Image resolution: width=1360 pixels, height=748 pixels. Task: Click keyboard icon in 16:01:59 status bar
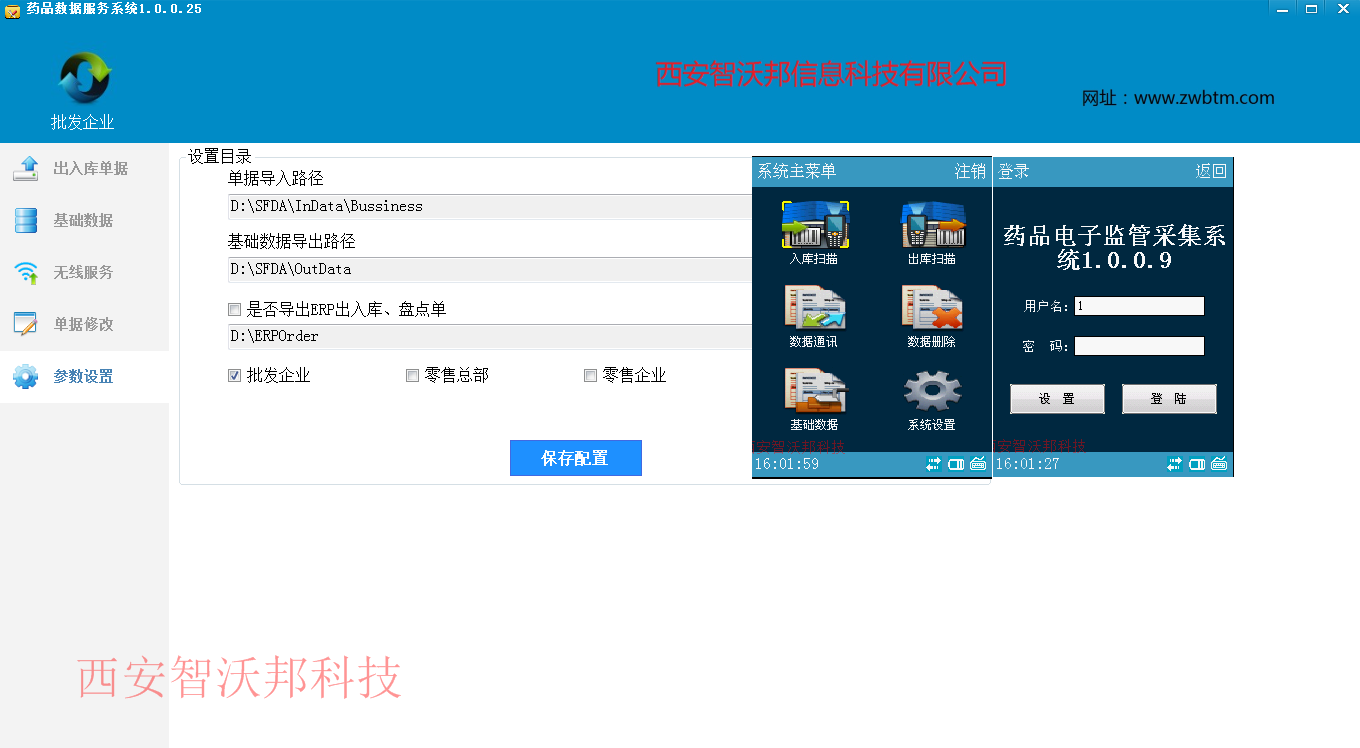point(978,464)
